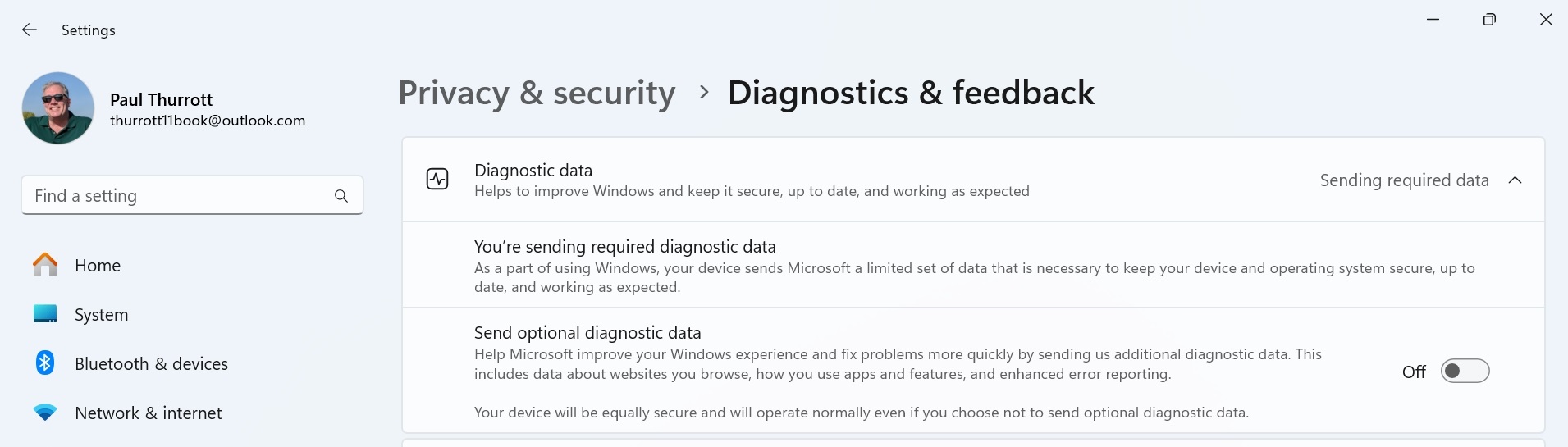Open the user profile picture
Screen dimensions: 1568x447
[x=58, y=108]
